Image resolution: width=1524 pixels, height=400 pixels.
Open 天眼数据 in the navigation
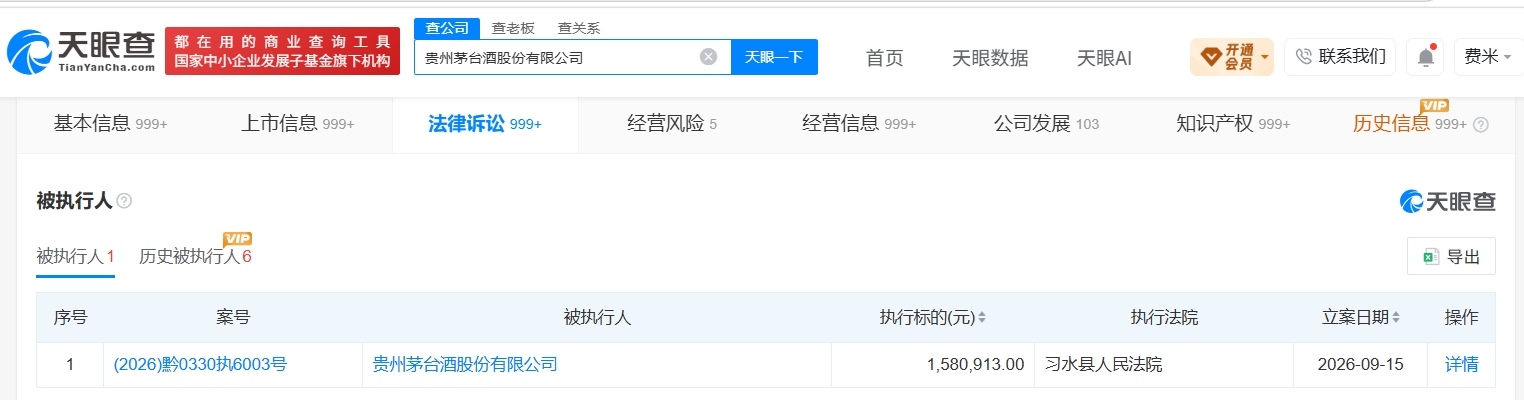coord(990,58)
